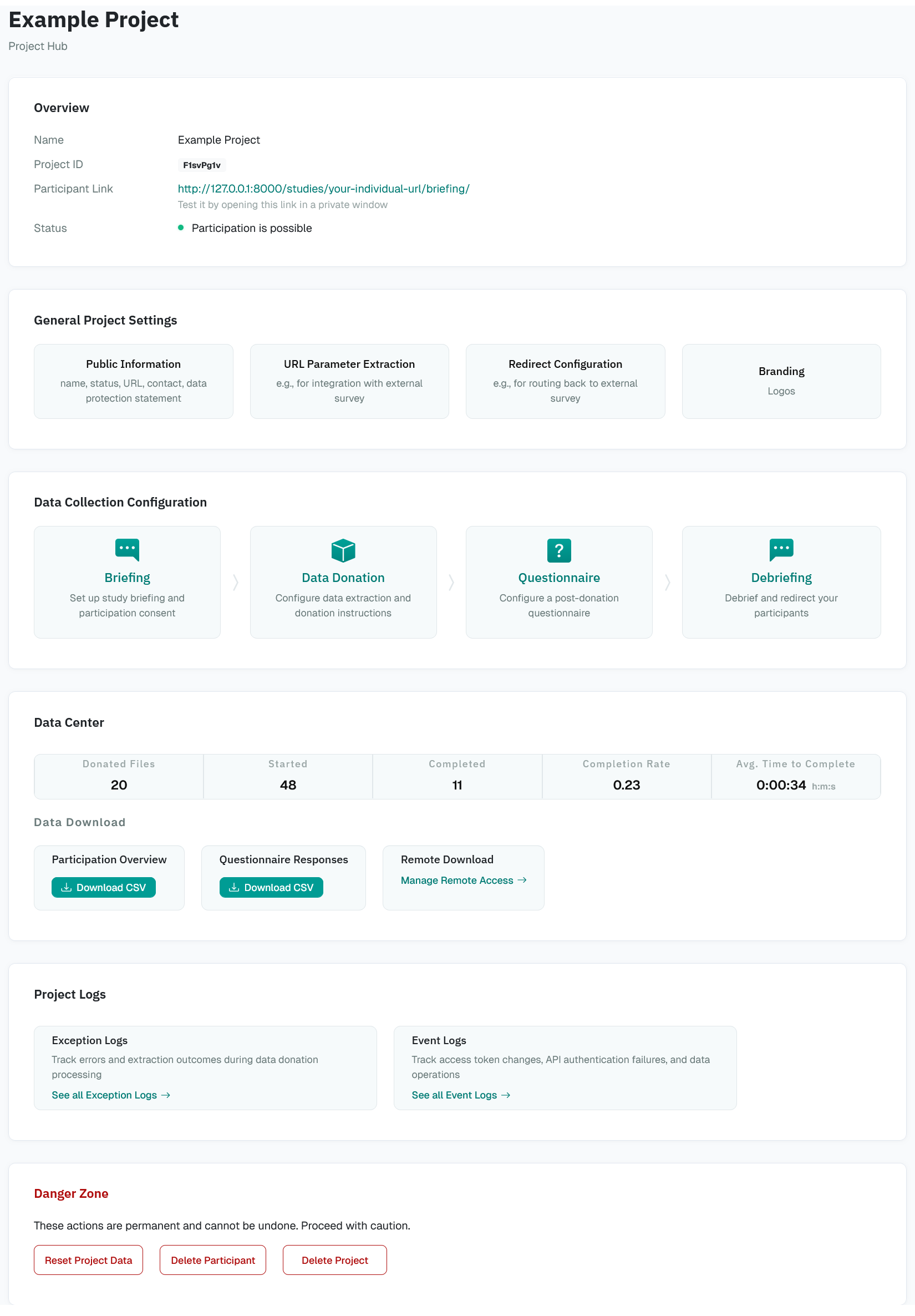This screenshot has height=1316, width=915.
Task: Click chevron between Questionnaire and Debriefing
Action: coord(667,583)
